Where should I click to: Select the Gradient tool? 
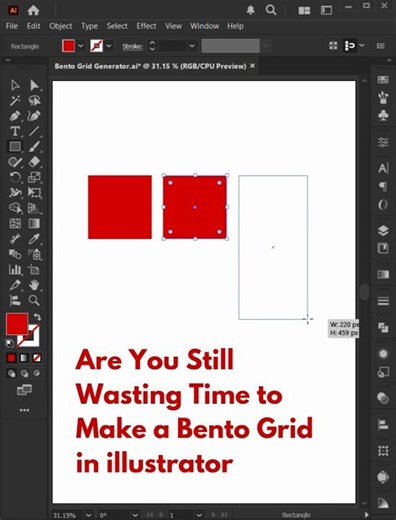(34, 223)
